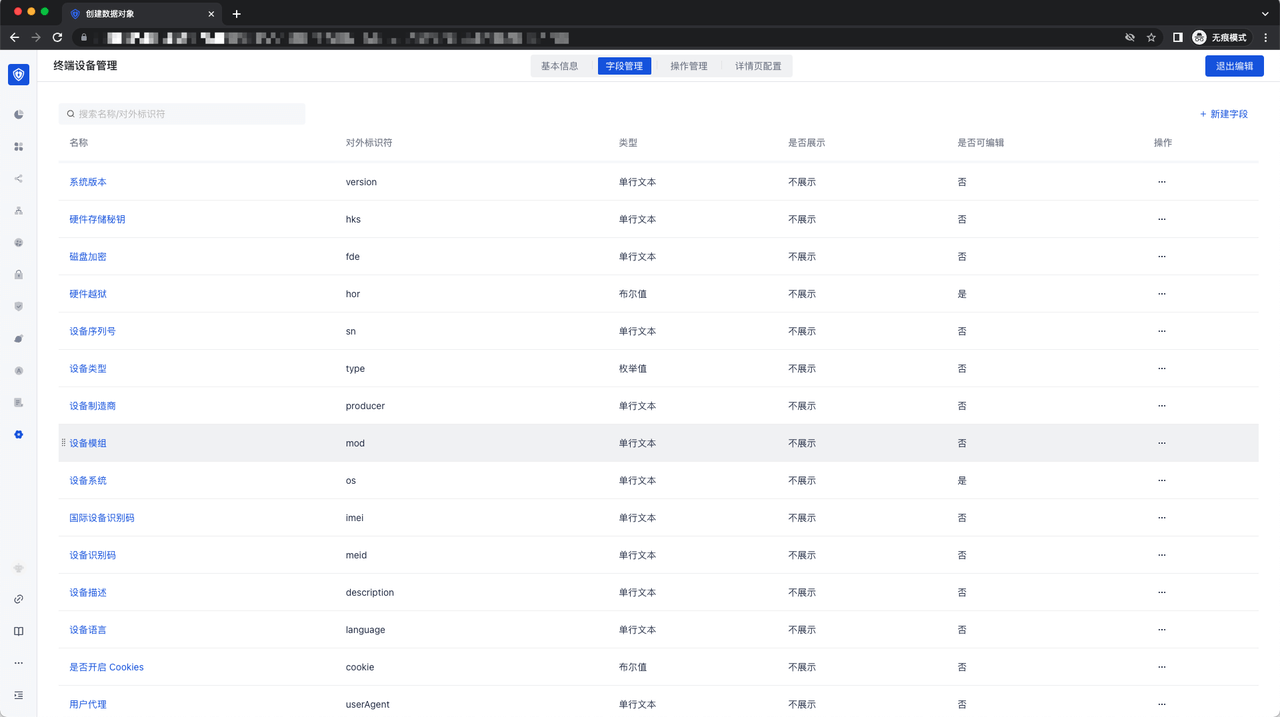Screen dimensions: 1280x717
Task: Open the book documentation icon
Action: pyautogui.click(x=18, y=631)
